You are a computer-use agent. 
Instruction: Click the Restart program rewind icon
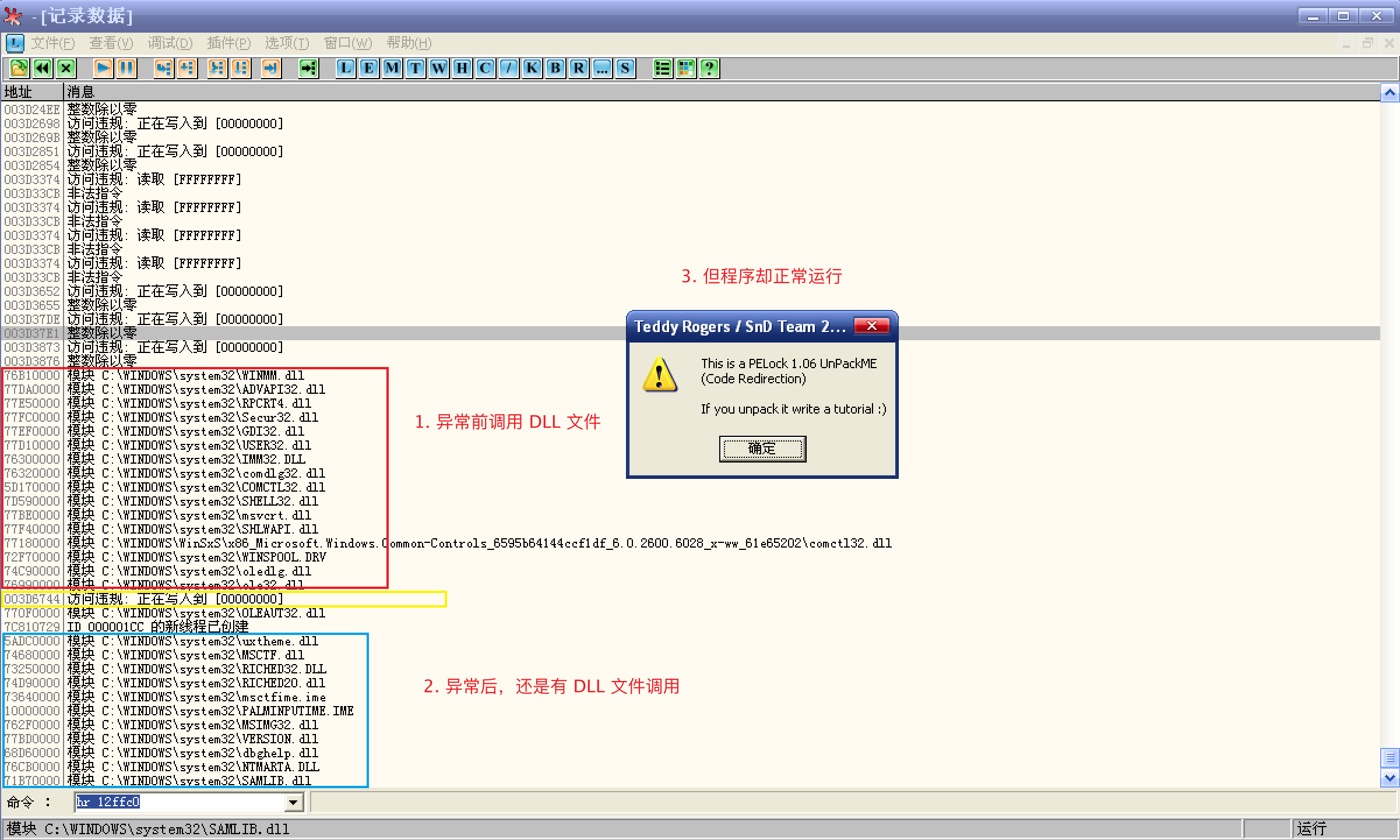click(43, 68)
